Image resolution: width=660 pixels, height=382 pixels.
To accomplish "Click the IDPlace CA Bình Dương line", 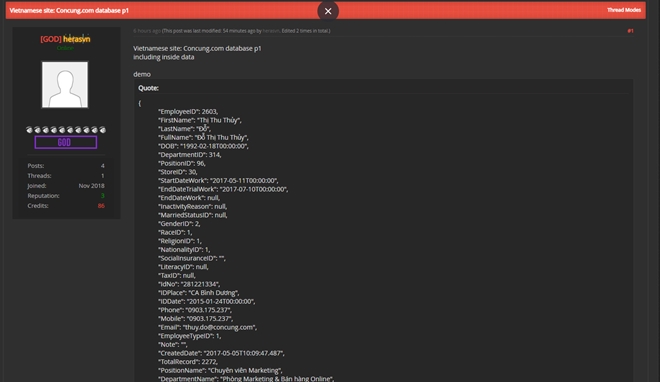I will [x=199, y=293].
